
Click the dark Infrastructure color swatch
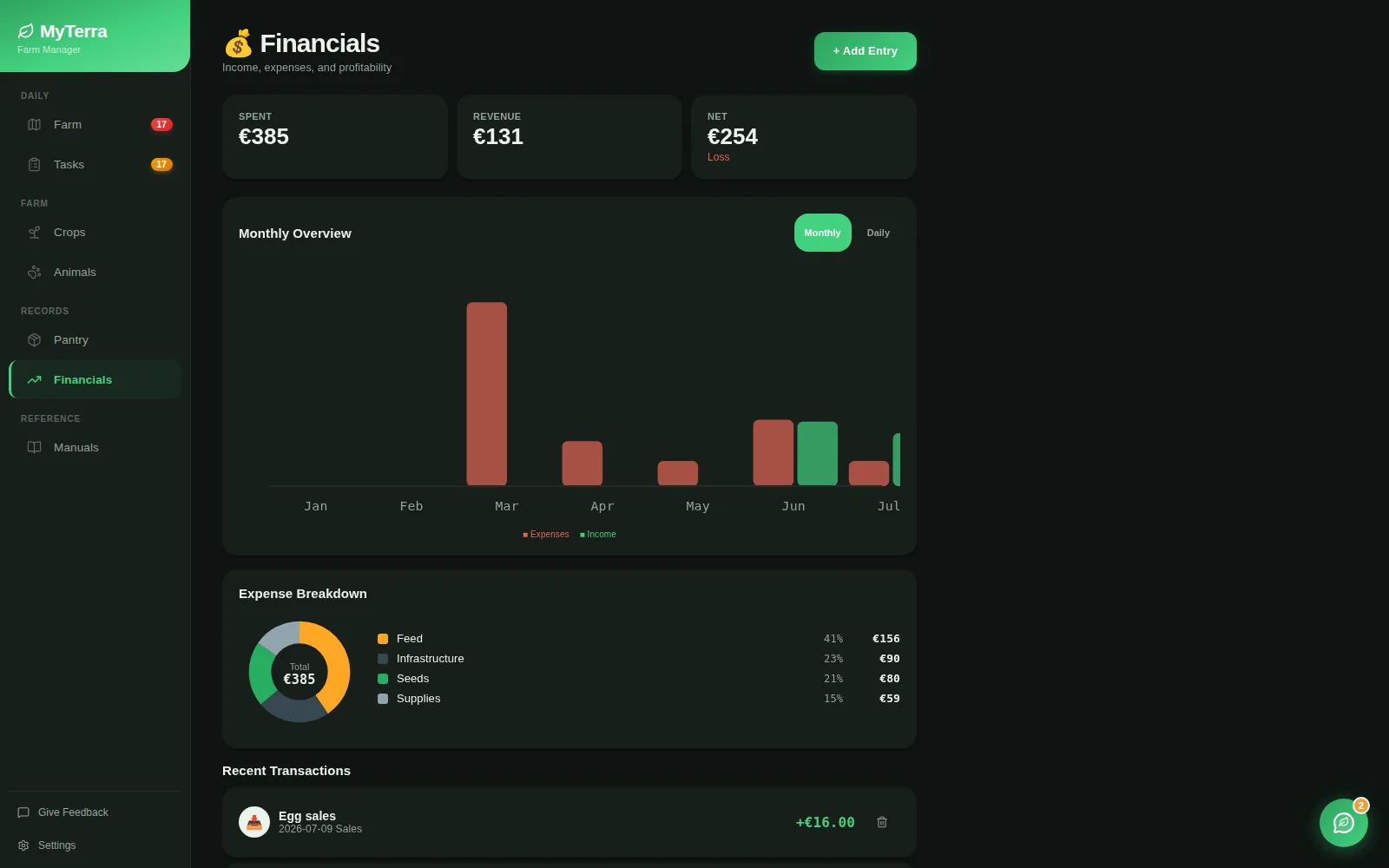[383, 659]
